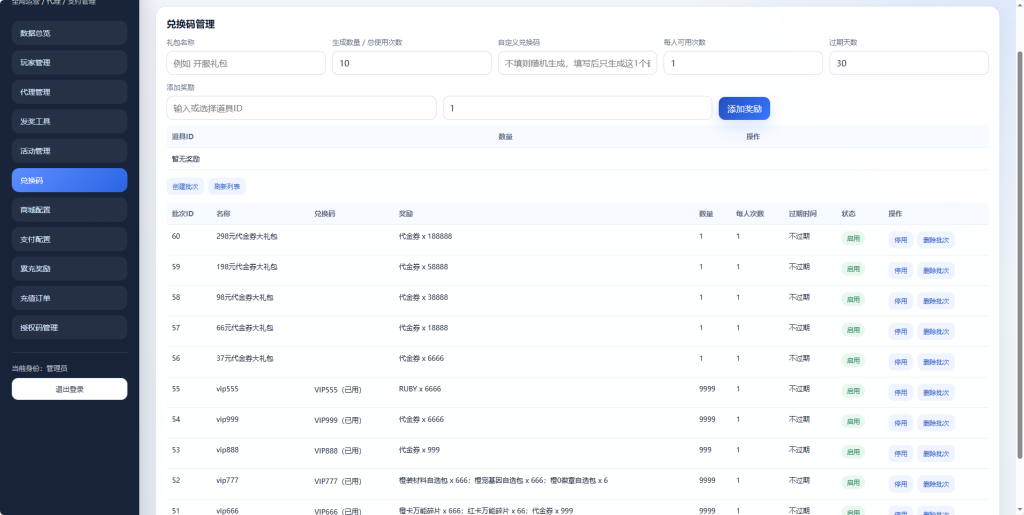The width and height of the screenshot is (1024, 515).
Task: Open 授权码管理 in the sidebar
Action: click(x=69, y=328)
